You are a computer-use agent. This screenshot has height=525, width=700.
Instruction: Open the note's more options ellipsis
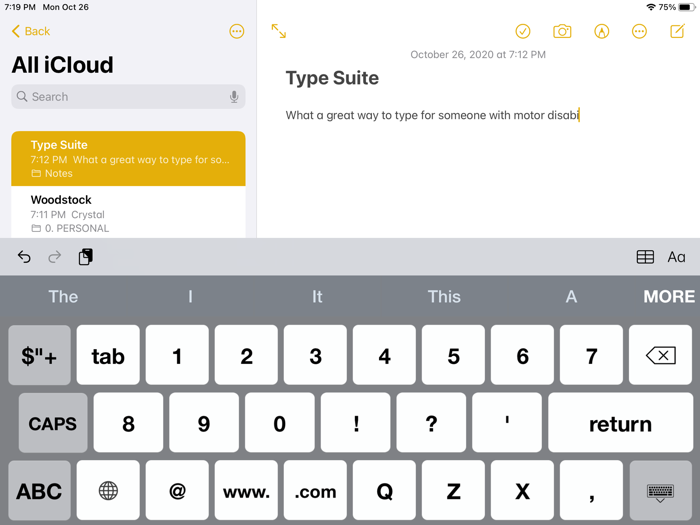coord(639,31)
